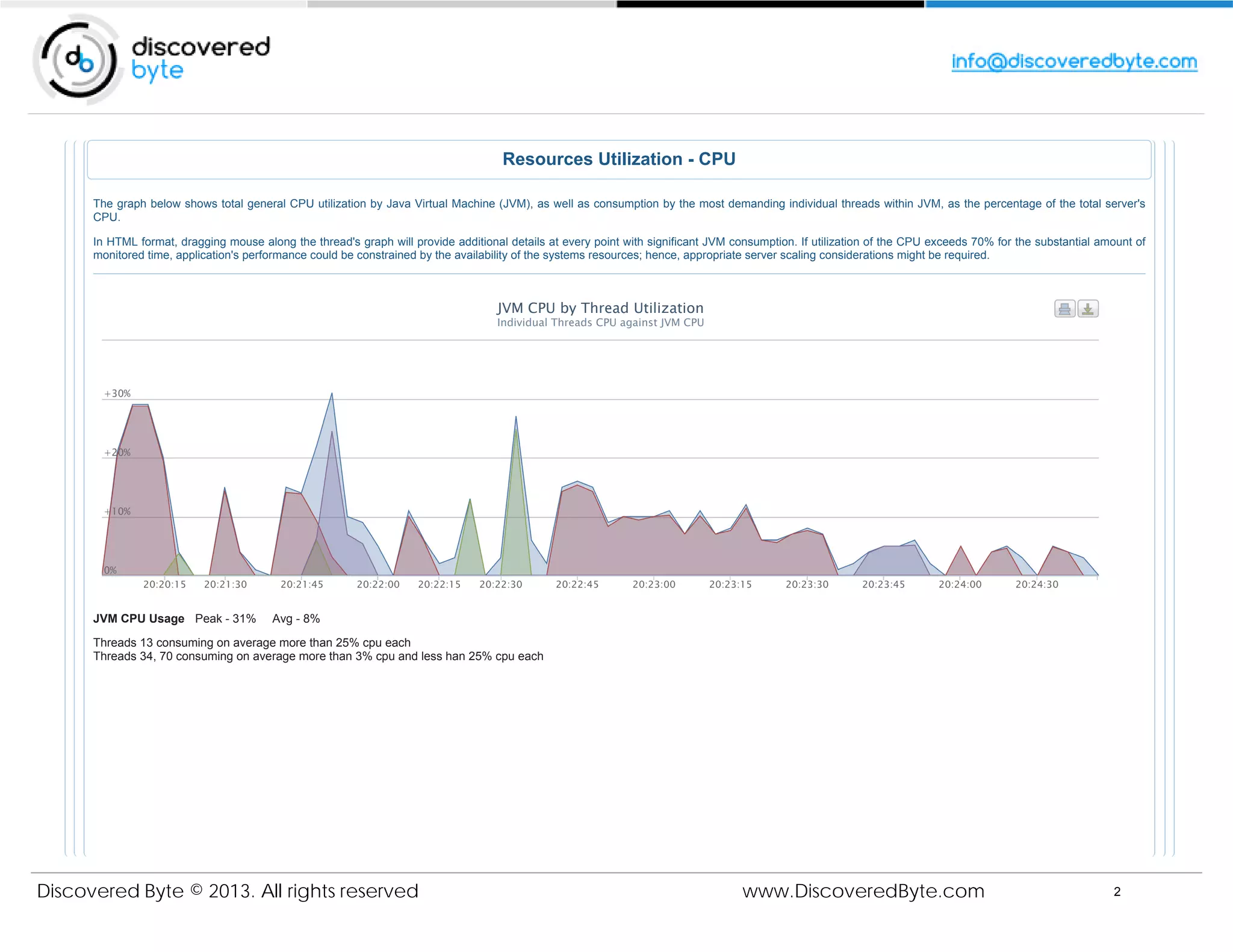Click the +30% y-axis label
This screenshot has width=1233, height=952.
point(117,394)
